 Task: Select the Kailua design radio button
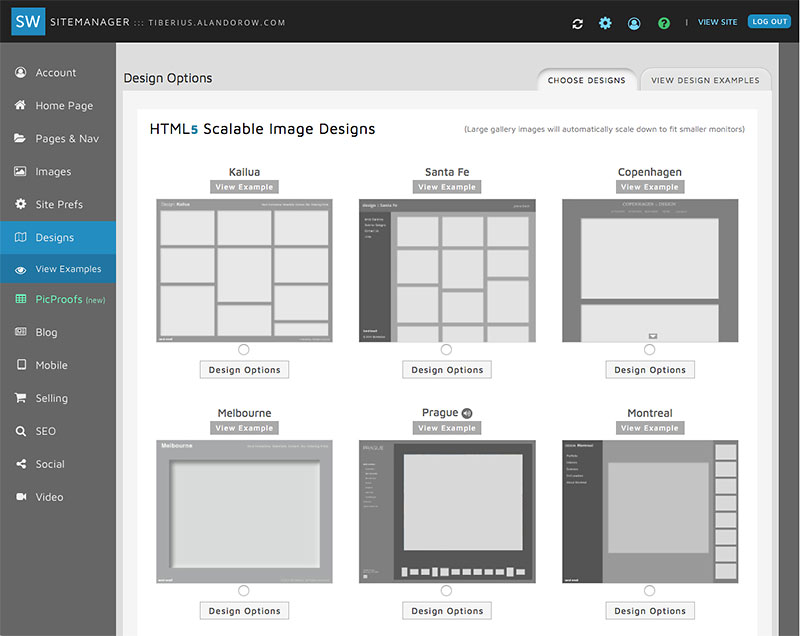(x=245, y=349)
